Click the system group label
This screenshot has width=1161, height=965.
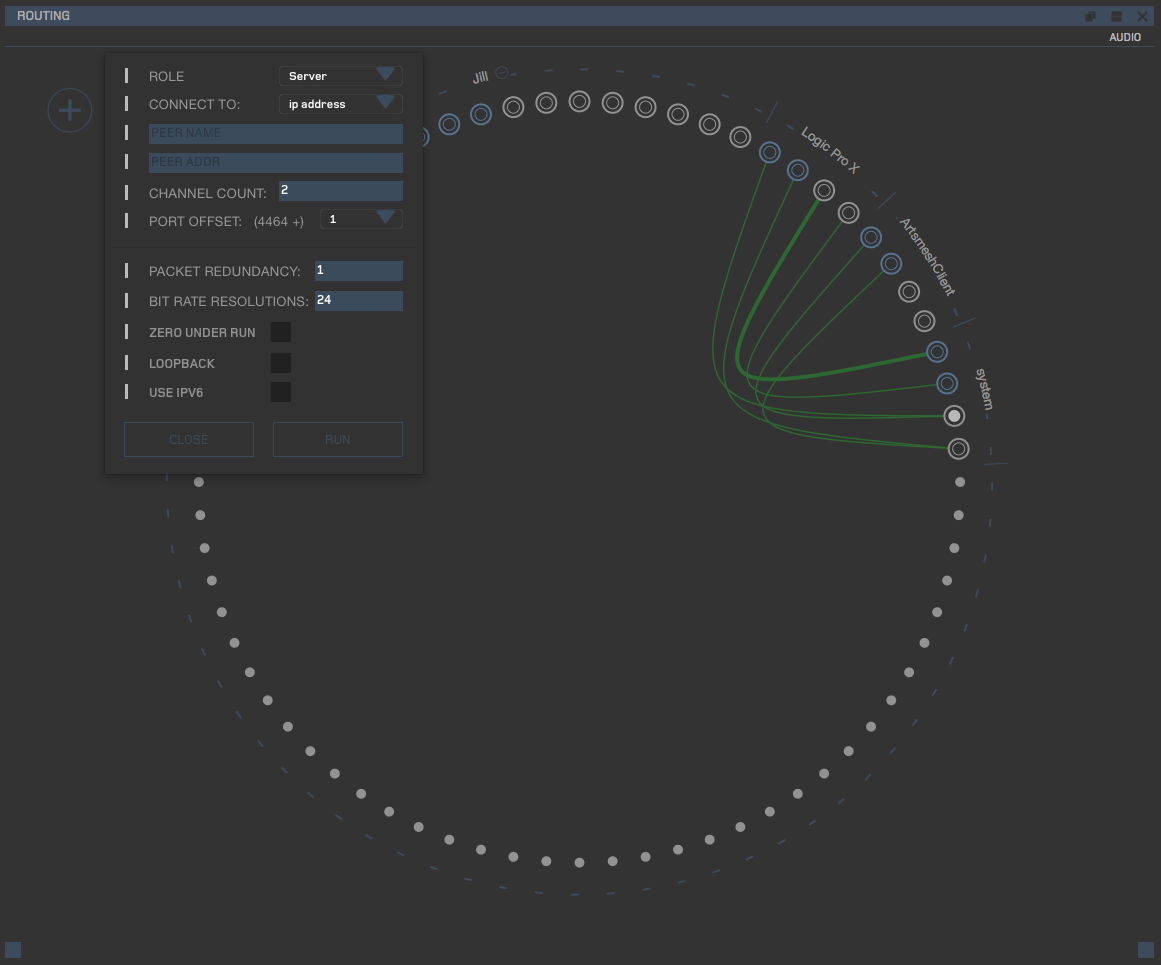[x=984, y=389]
